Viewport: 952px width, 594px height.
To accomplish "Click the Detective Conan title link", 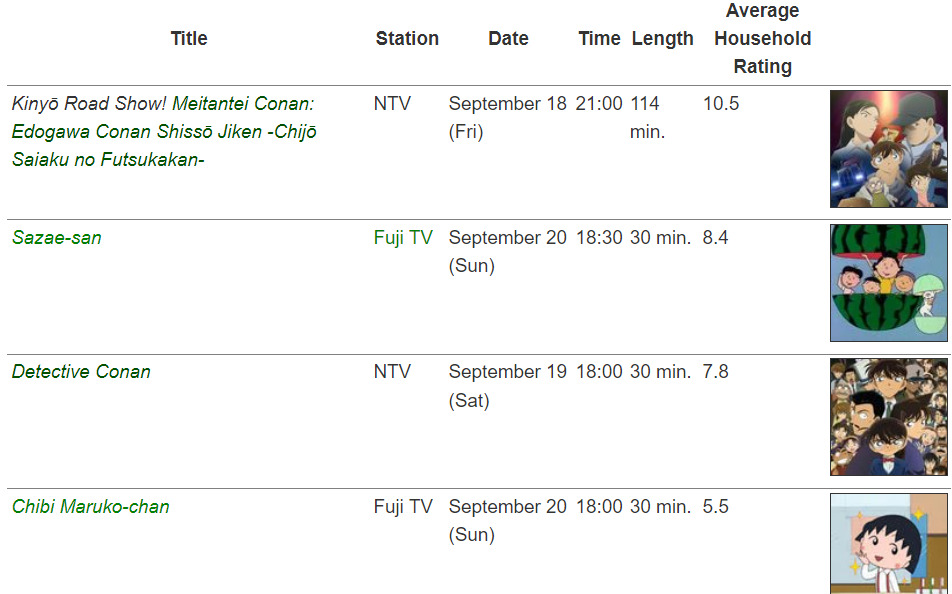I will pos(81,372).
